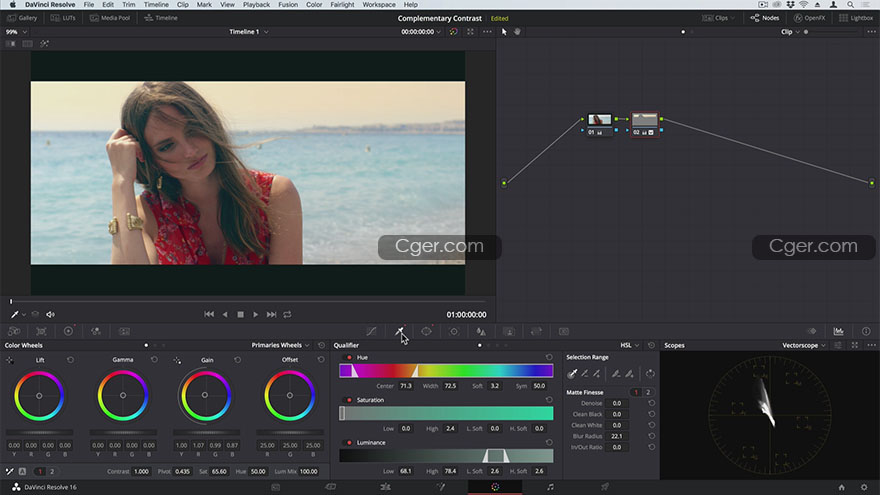Show the Scopes panel icon
This screenshot has height=495, width=880.
838,331
